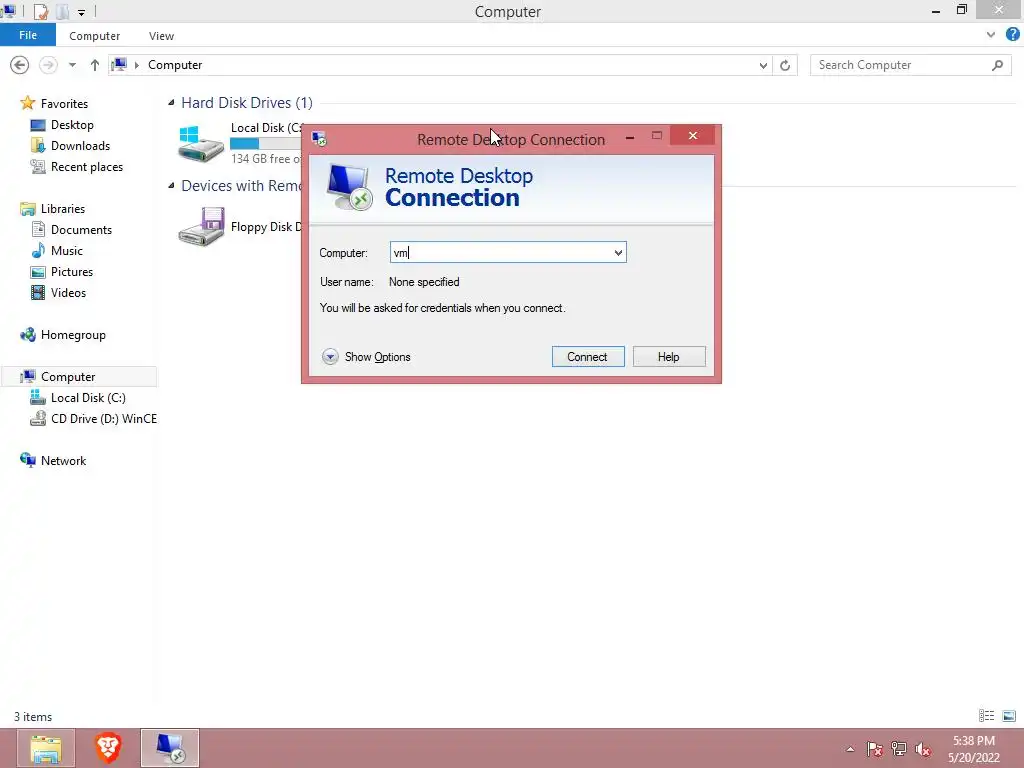Select Favorites in the navigation pane

coord(64,104)
